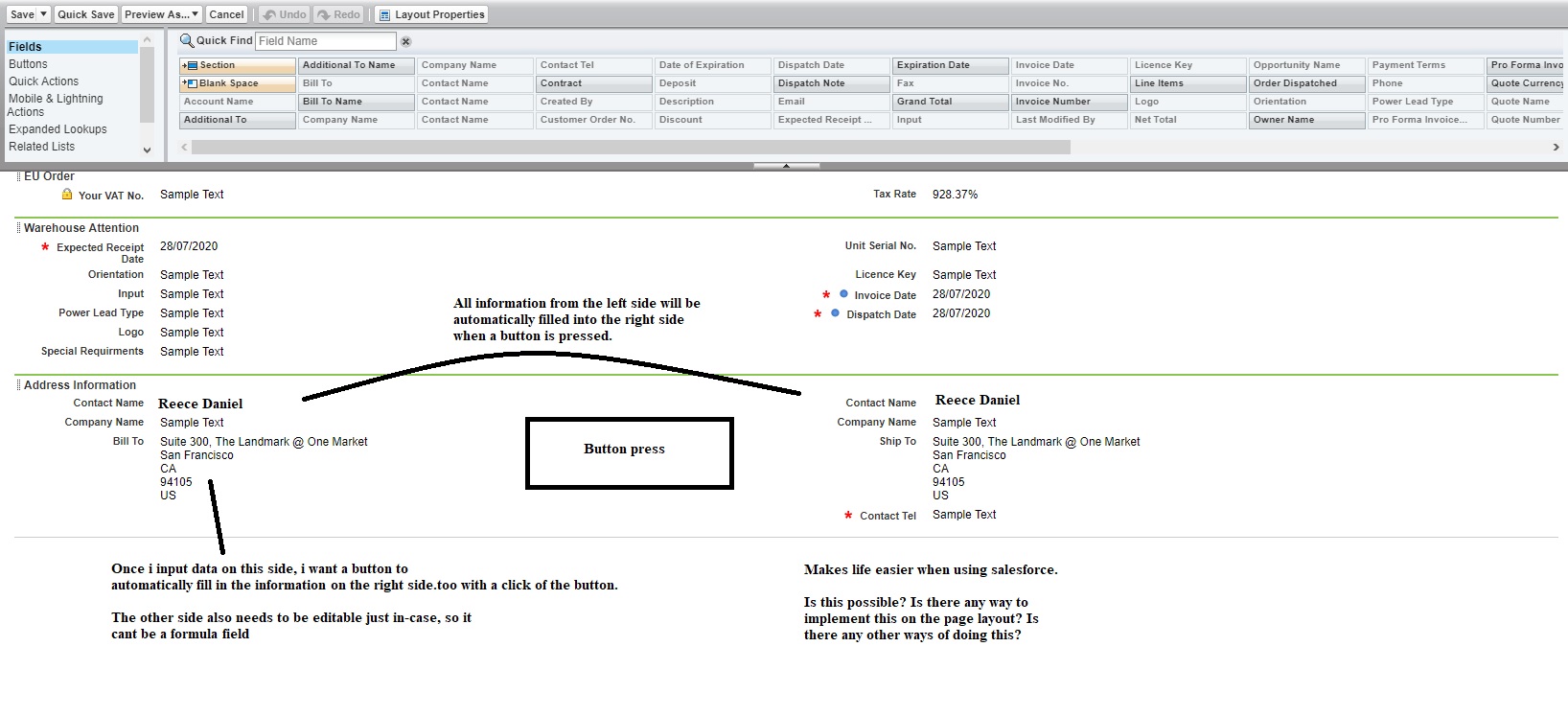Viewport: 1568px width, 716px height.
Task: Click the Undo arrow icon
Action: click(269, 14)
